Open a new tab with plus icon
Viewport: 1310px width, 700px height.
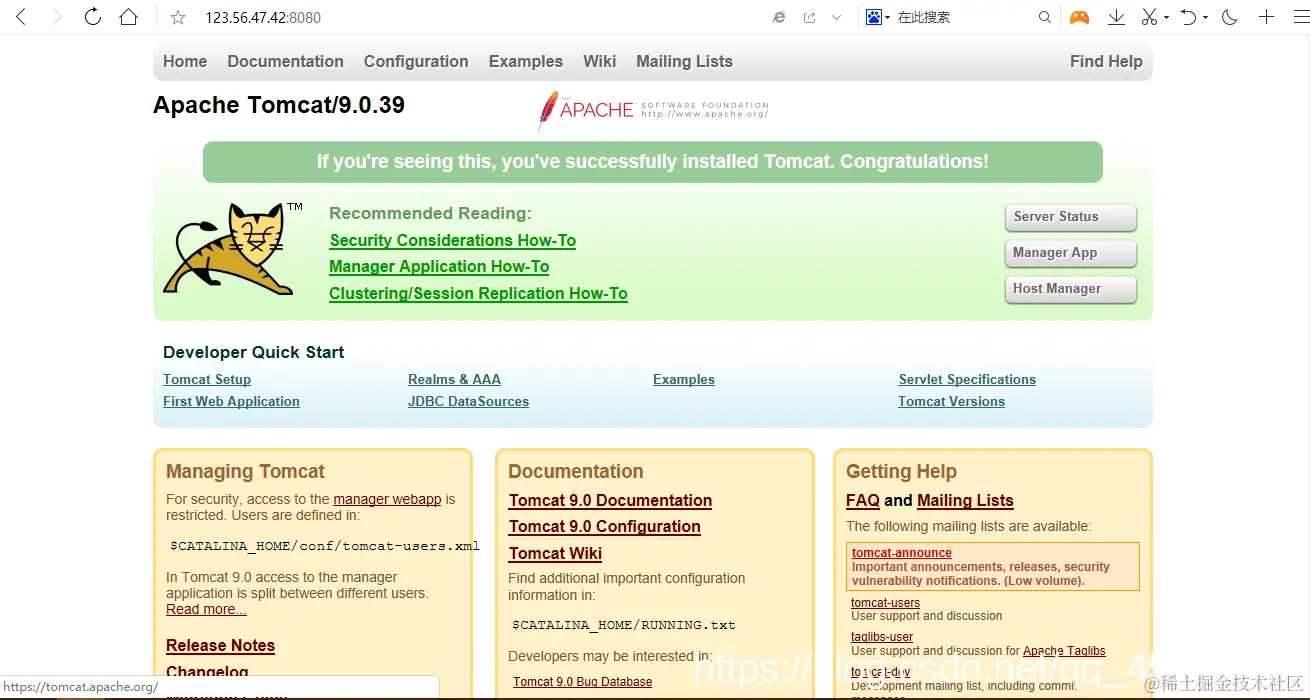click(1266, 17)
